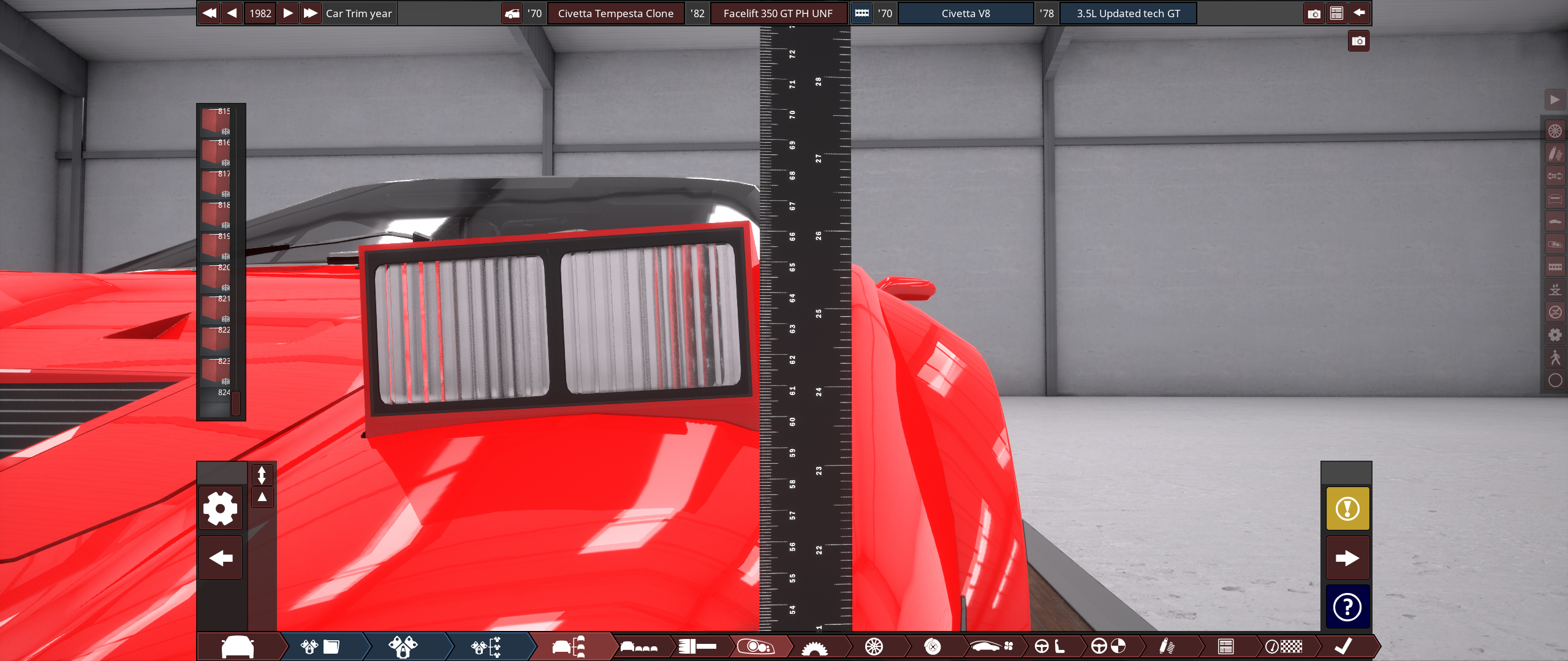Open the gear settings button on left panel
The width and height of the screenshot is (1568, 661).
[x=221, y=508]
